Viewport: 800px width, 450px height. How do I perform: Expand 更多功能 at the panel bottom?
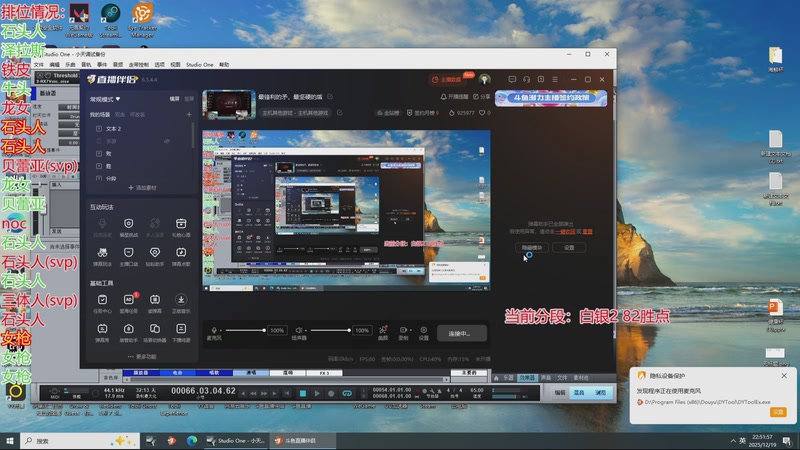coord(142,357)
